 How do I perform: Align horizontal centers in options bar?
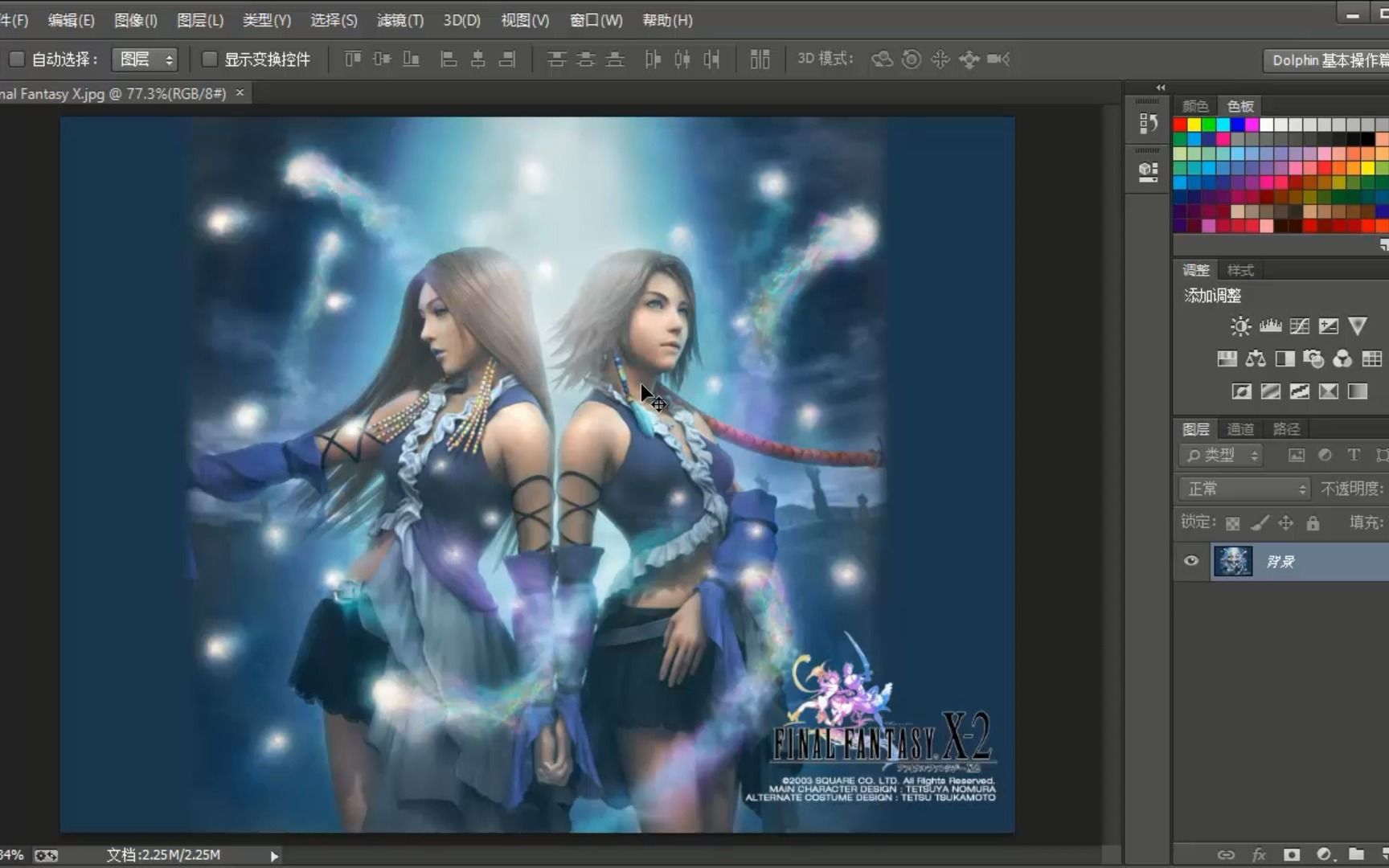tap(477, 59)
